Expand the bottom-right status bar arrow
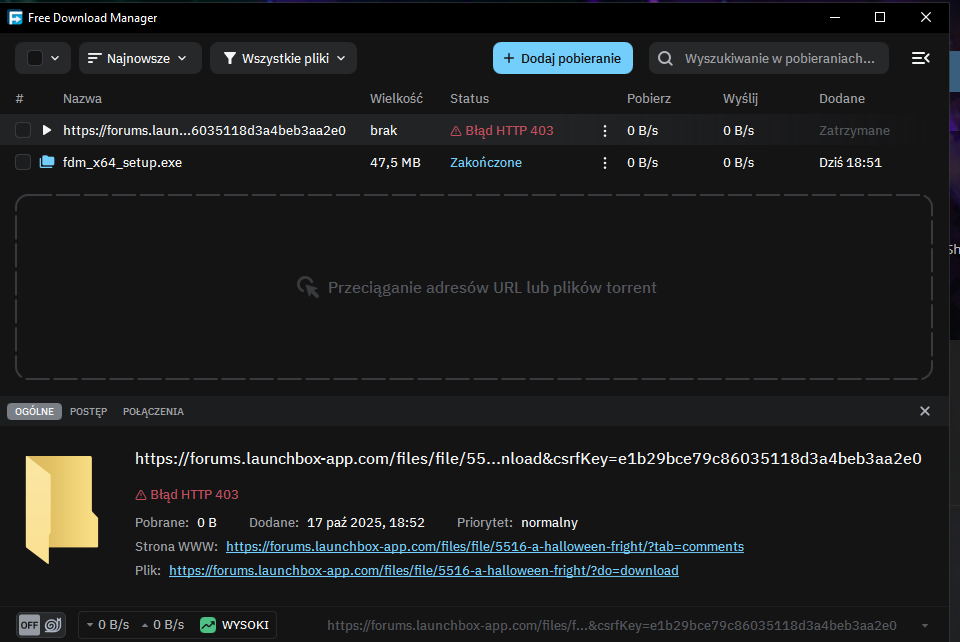Screen dimensions: 960x642 click(925, 625)
